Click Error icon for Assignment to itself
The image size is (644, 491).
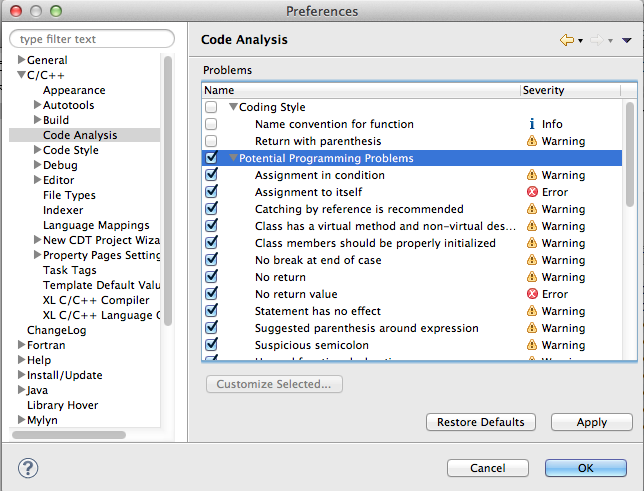532,192
